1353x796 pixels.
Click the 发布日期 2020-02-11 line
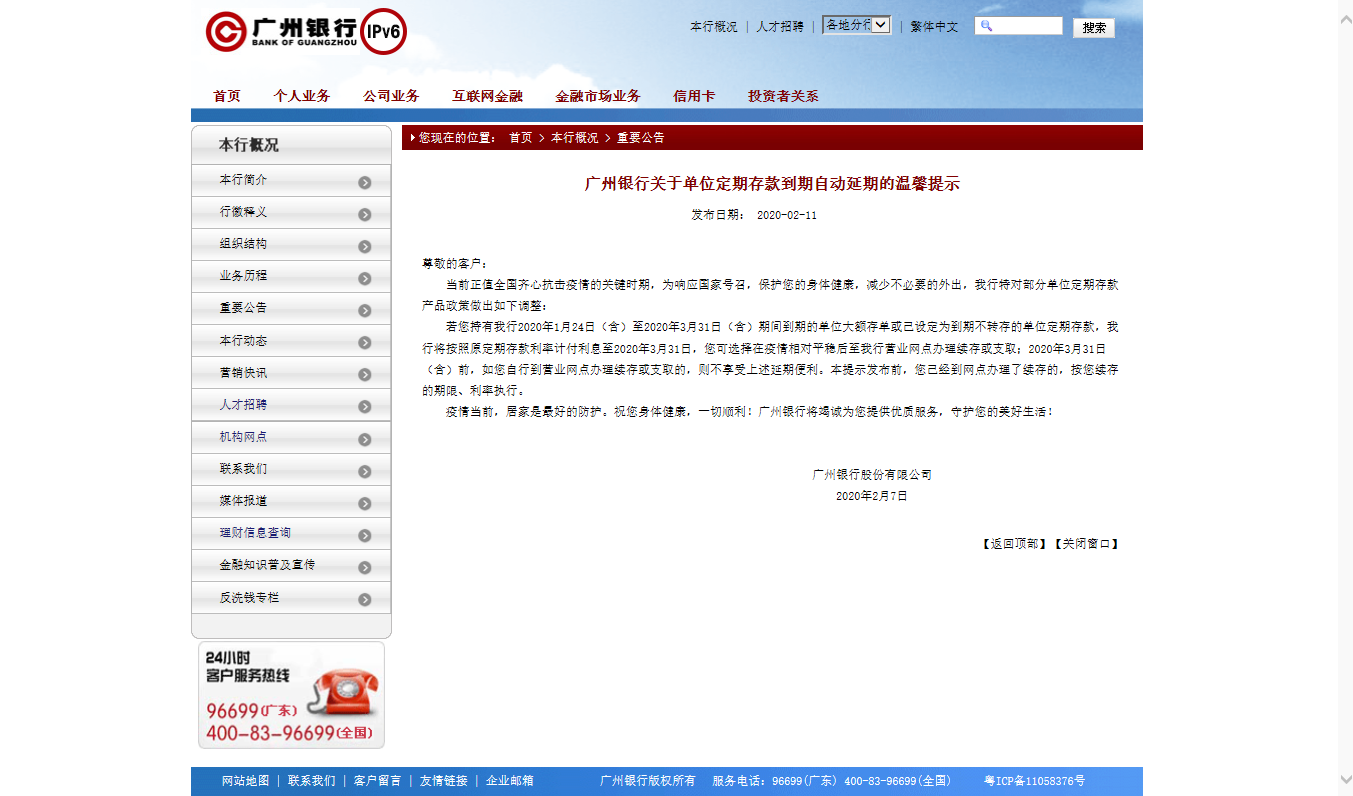click(x=754, y=215)
